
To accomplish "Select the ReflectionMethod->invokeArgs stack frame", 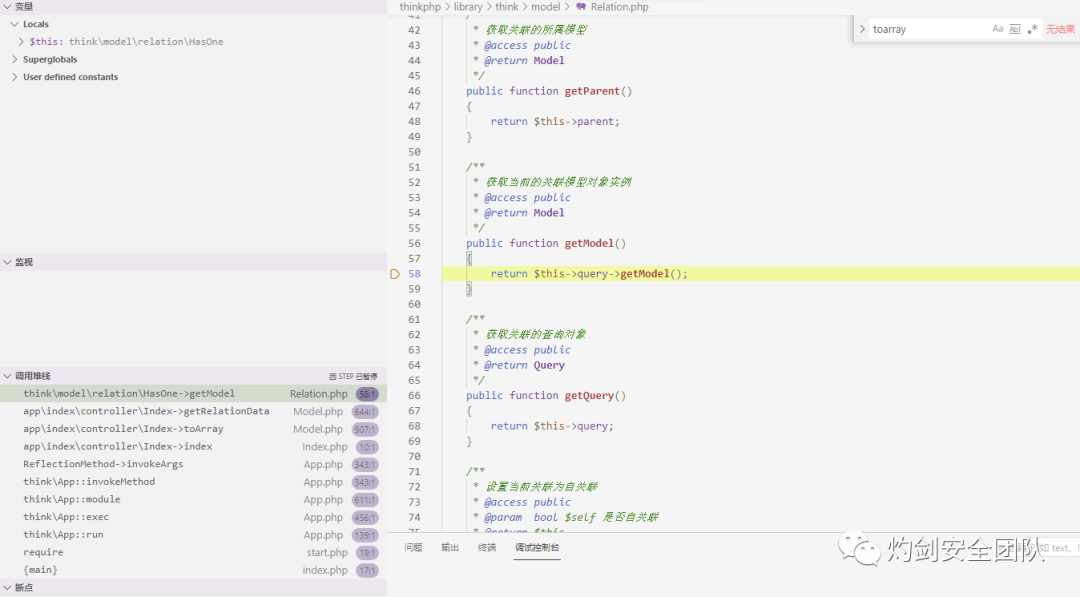I will [x=193, y=464].
